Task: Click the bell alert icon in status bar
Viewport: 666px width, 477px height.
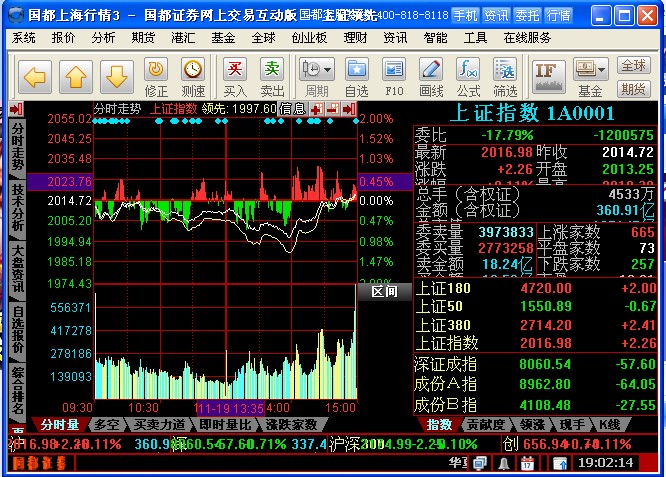Action: coord(504,463)
